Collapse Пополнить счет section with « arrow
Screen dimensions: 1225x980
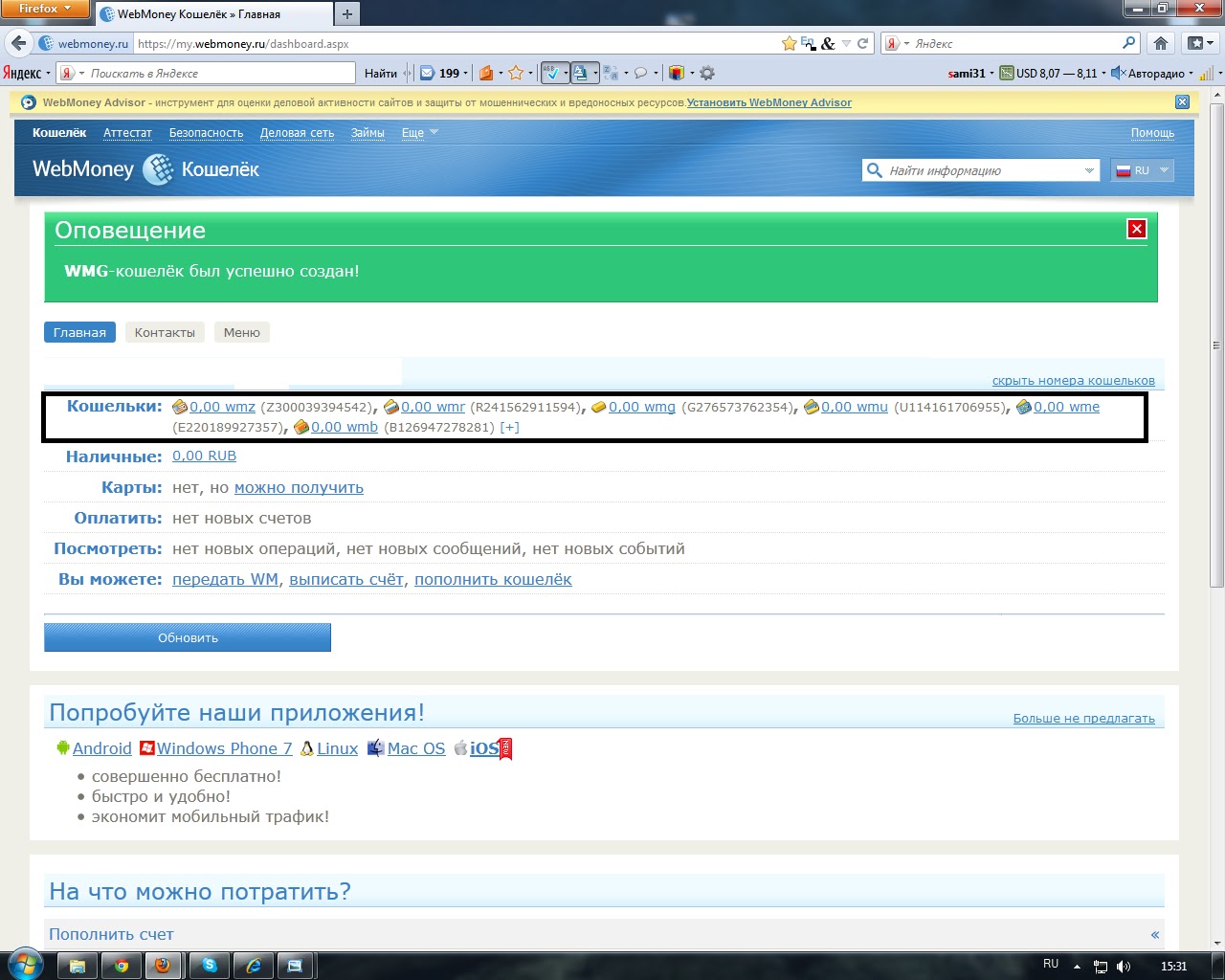coord(1155,935)
